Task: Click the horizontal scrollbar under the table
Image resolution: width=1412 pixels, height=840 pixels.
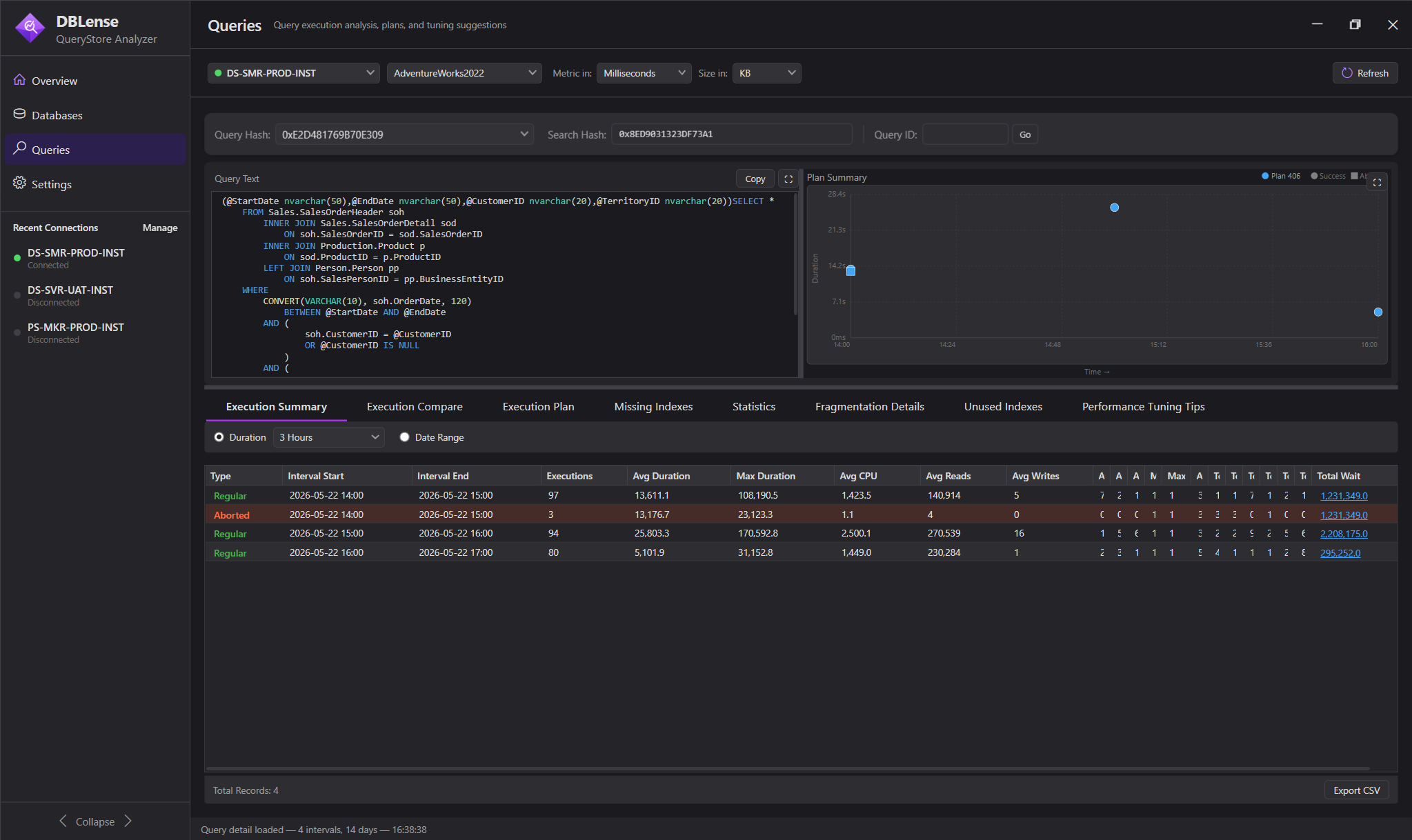Action: pyautogui.click(x=787, y=768)
